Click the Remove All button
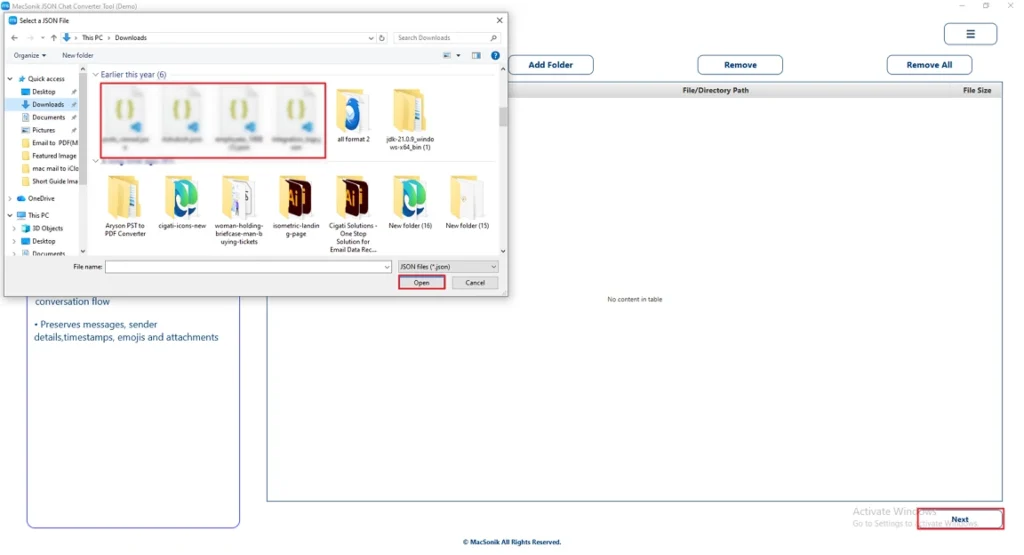 tap(929, 65)
